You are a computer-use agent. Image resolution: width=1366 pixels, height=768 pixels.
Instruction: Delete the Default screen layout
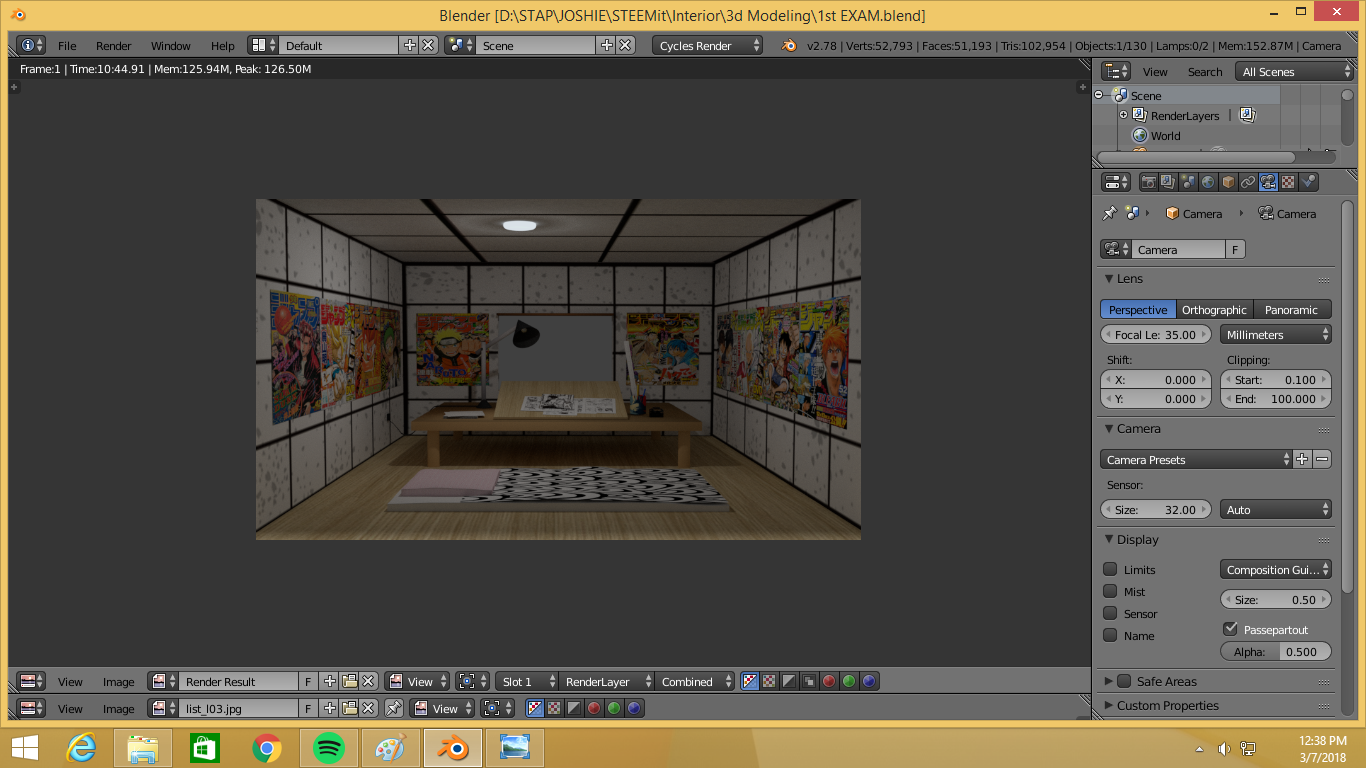pos(428,45)
